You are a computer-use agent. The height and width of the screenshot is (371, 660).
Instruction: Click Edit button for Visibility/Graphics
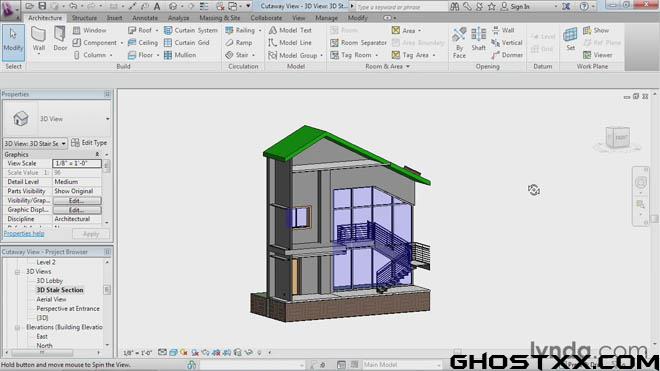coord(77,201)
